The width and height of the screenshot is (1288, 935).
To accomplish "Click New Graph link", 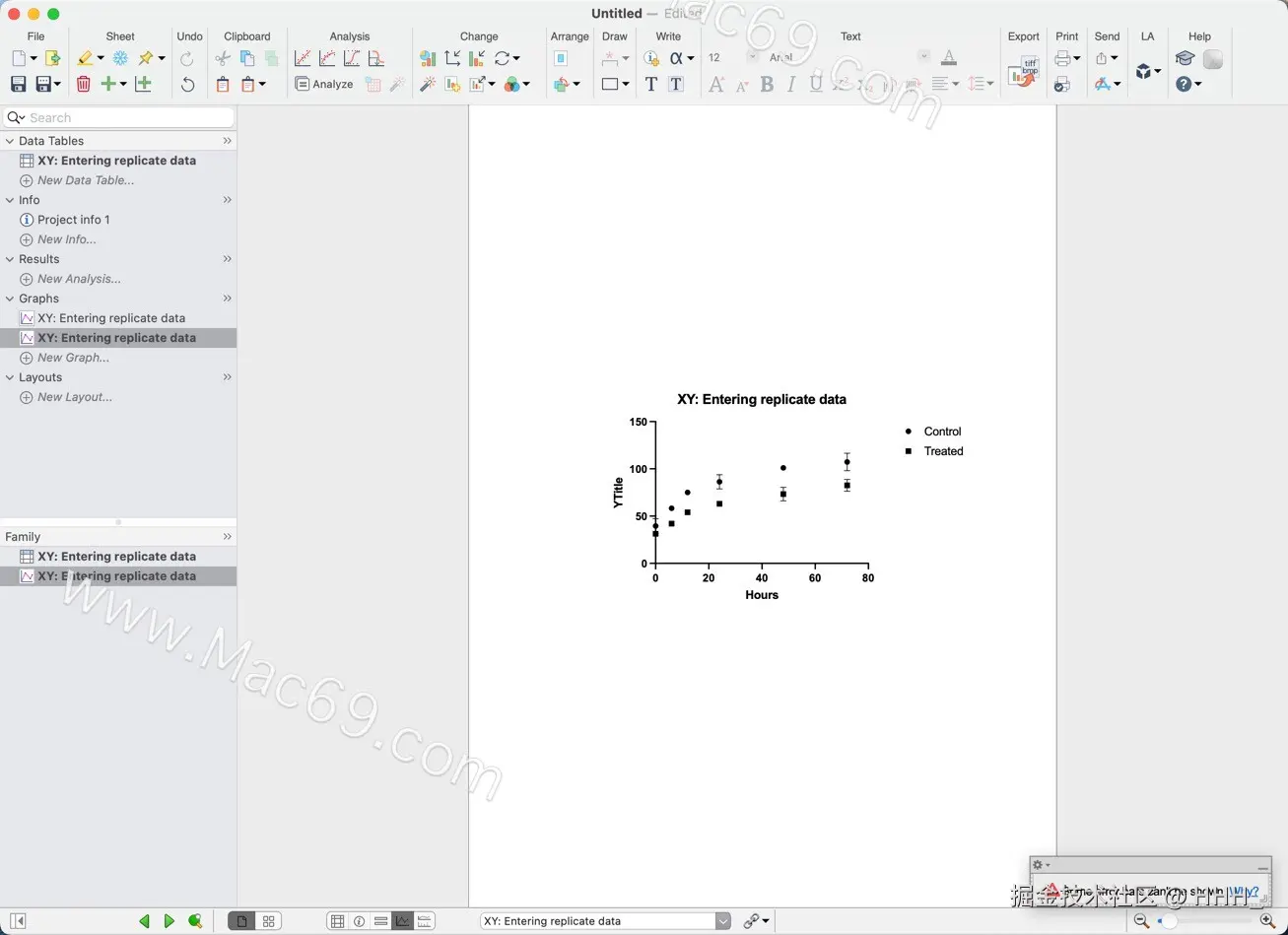I will click(x=73, y=358).
